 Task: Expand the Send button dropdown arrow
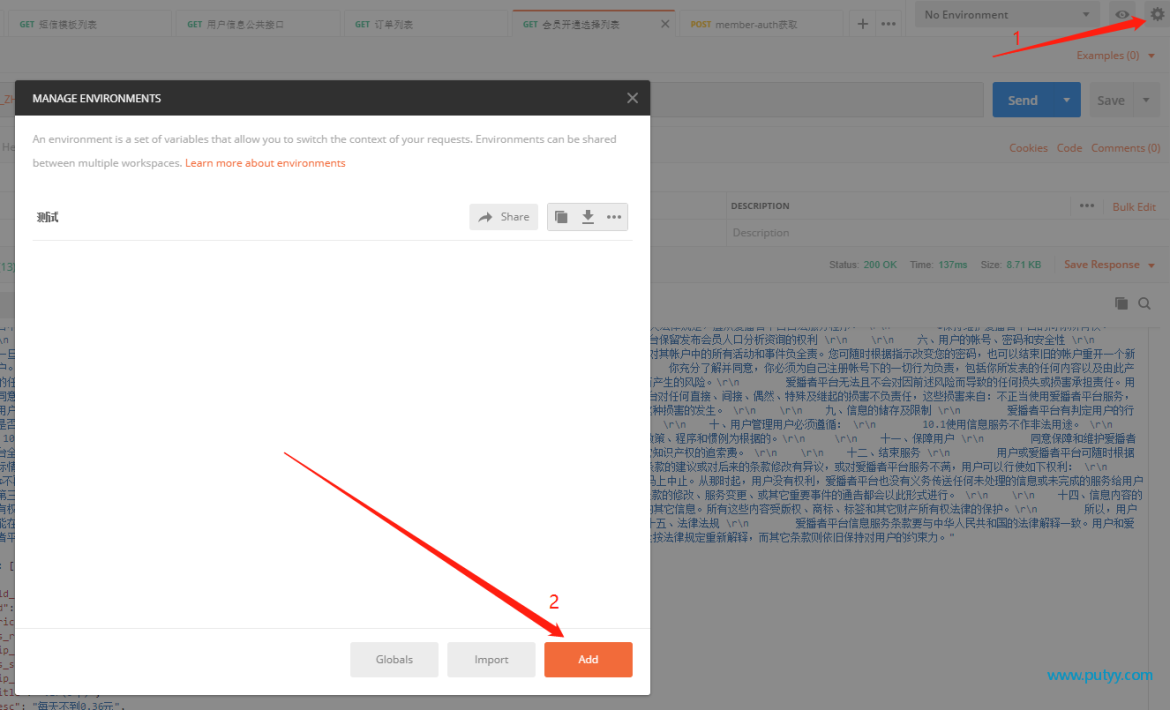click(1066, 100)
